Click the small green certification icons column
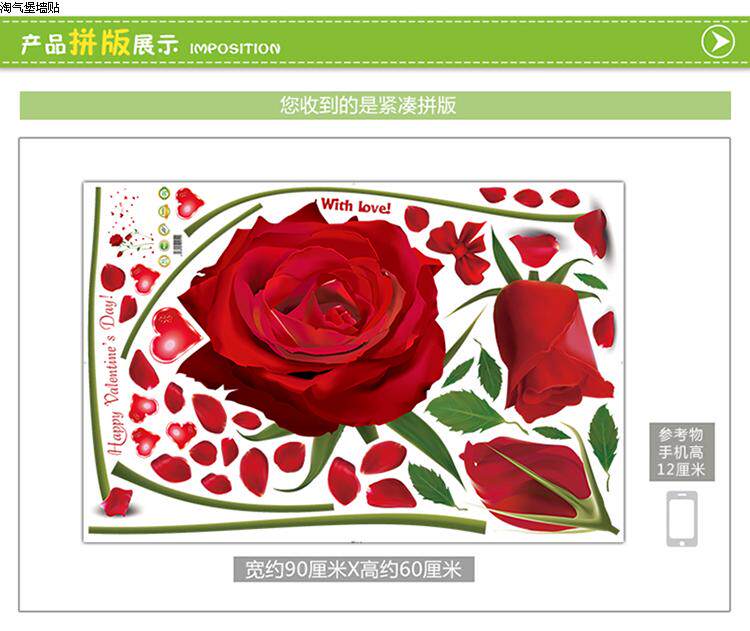 (165, 227)
